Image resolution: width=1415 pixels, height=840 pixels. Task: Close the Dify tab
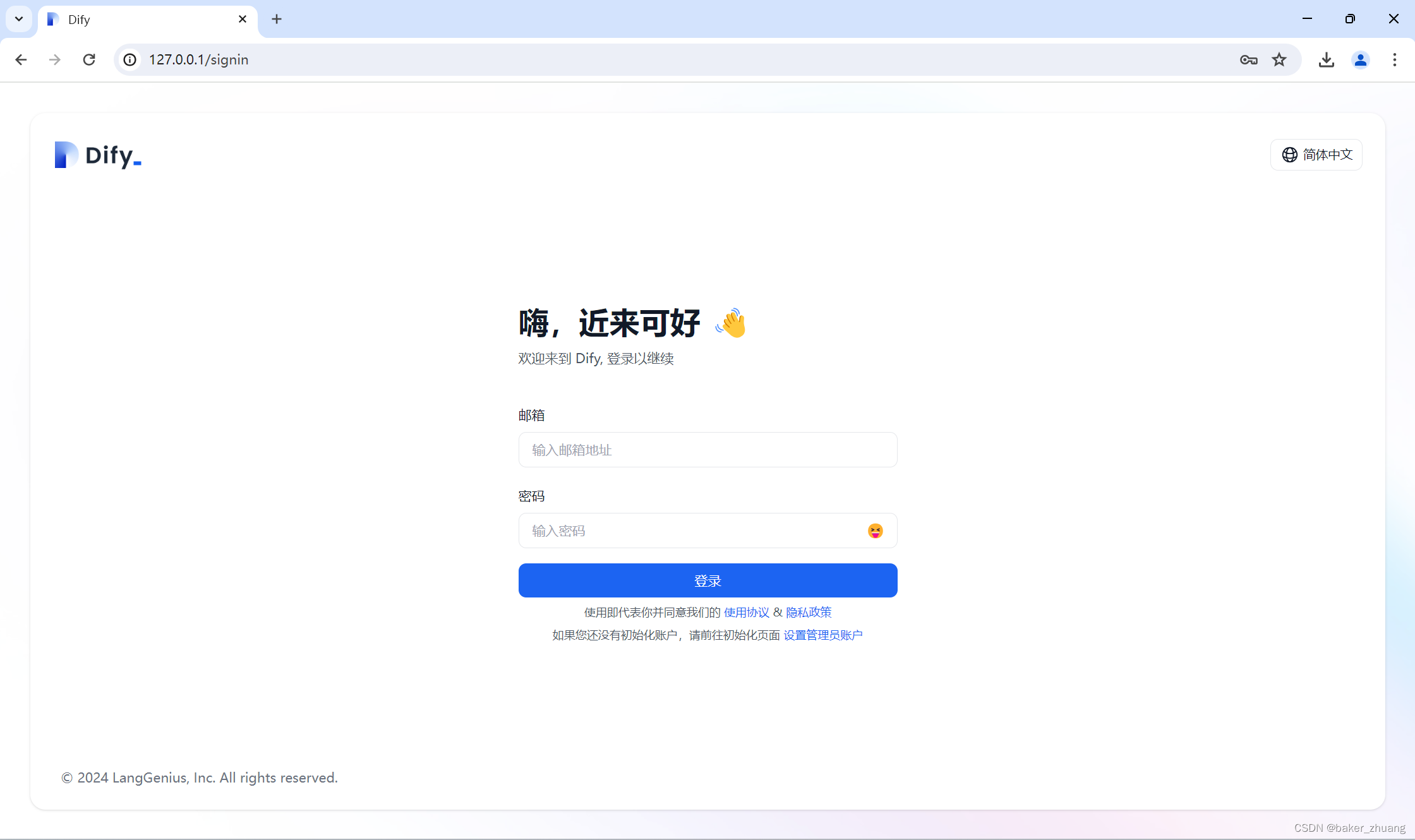click(x=243, y=19)
